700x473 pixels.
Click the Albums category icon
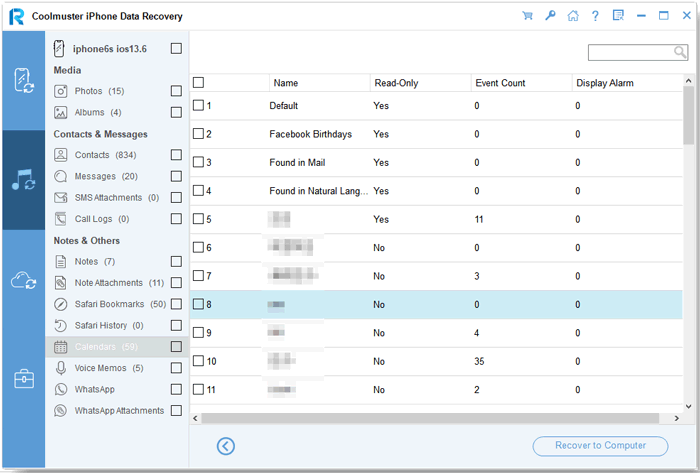tap(60, 112)
